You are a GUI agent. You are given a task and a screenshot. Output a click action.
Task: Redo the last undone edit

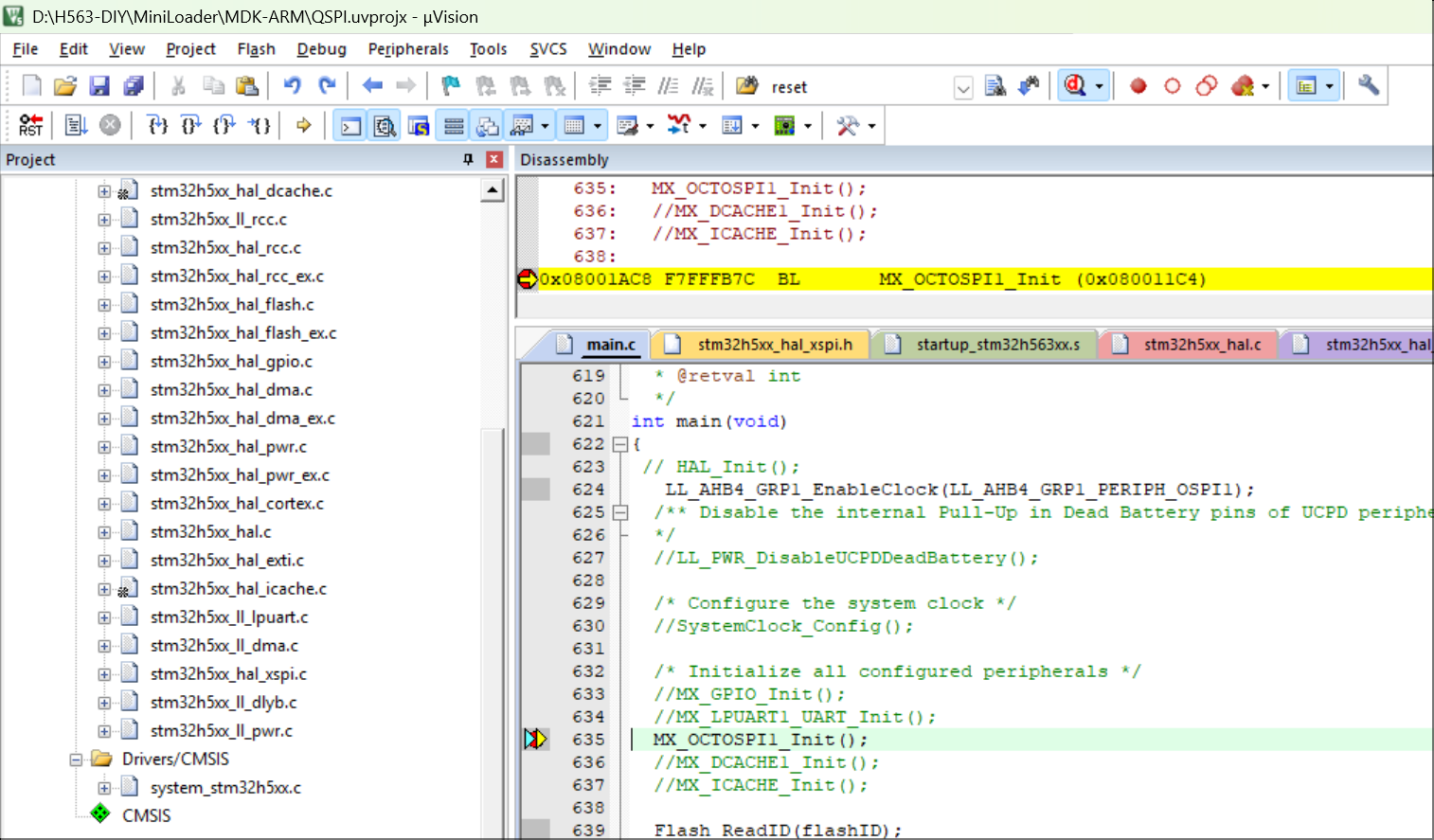point(327,86)
